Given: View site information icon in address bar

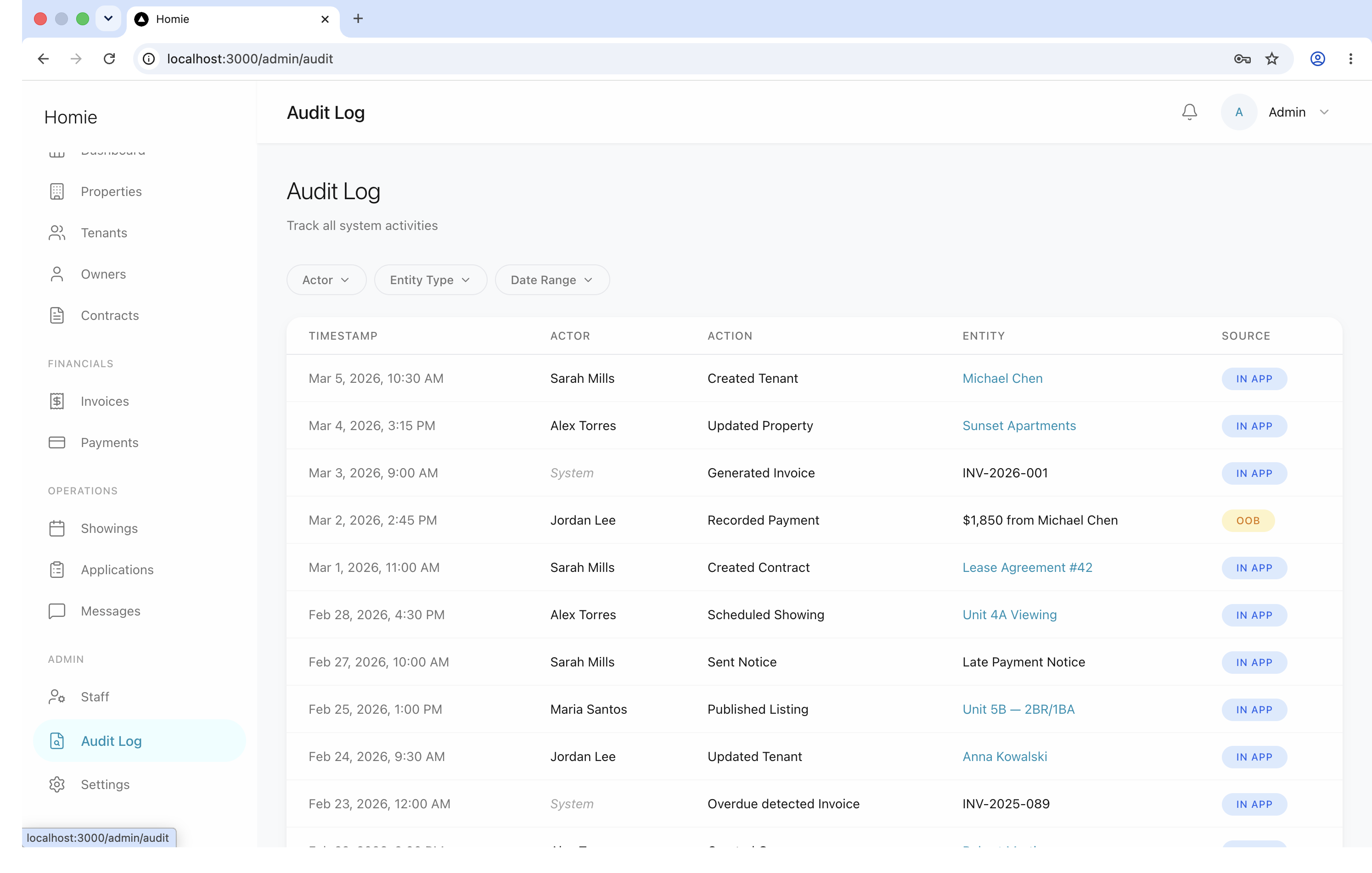Looking at the screenshot, I should click(149, 59).
